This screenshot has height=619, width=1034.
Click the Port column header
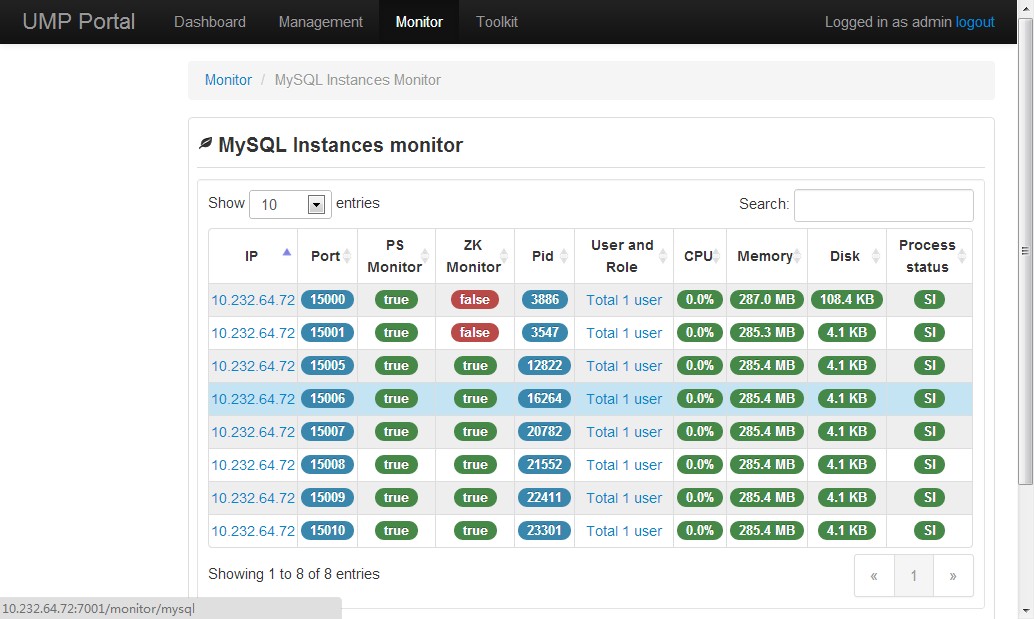[x=327, y=256]
